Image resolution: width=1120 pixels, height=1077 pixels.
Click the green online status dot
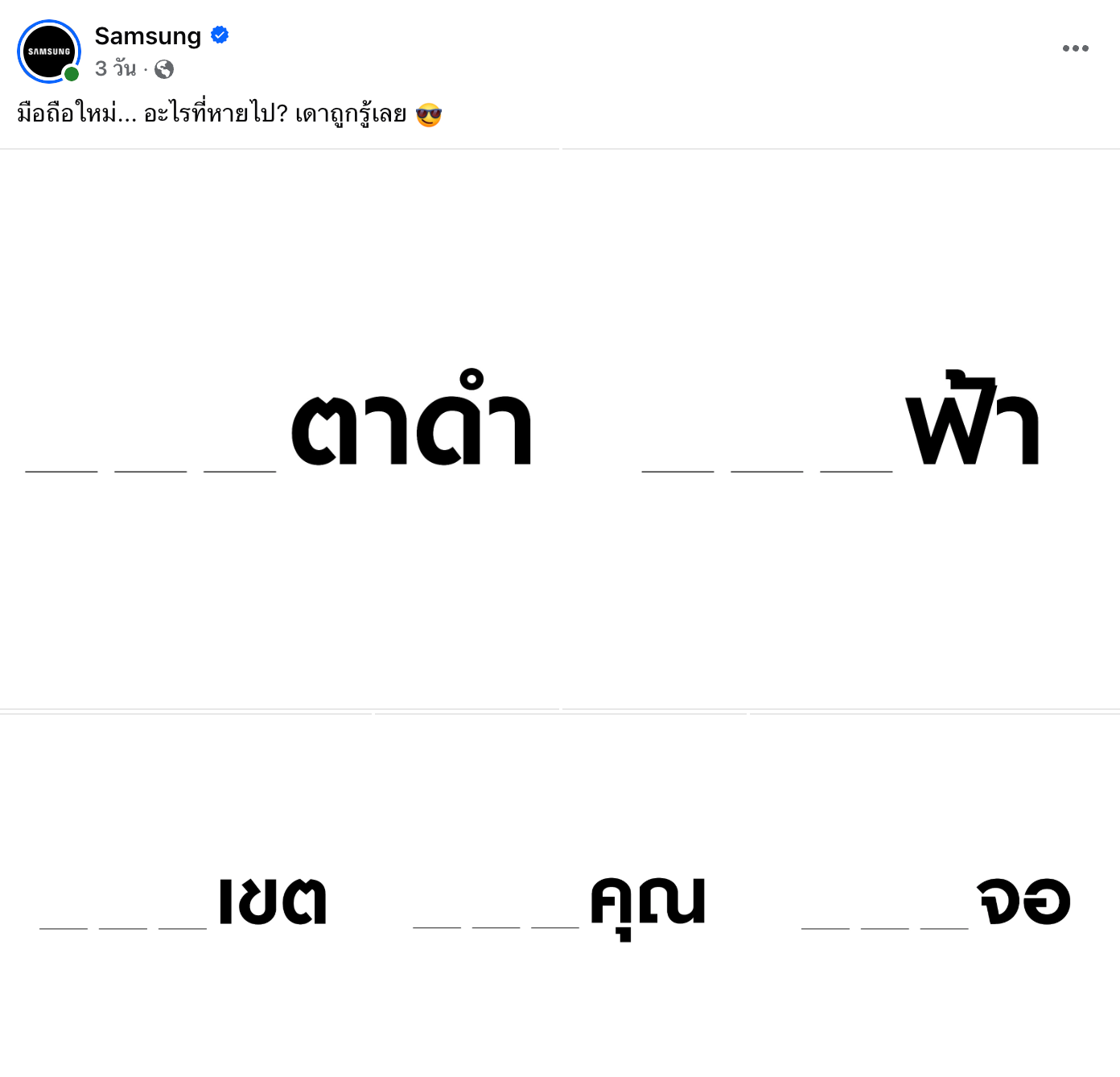tap(72, 74)
